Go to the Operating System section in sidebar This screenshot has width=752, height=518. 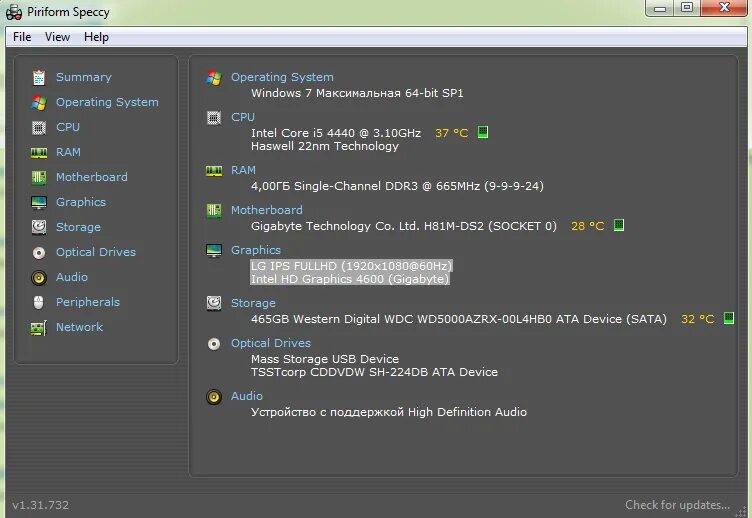(107, 102)
